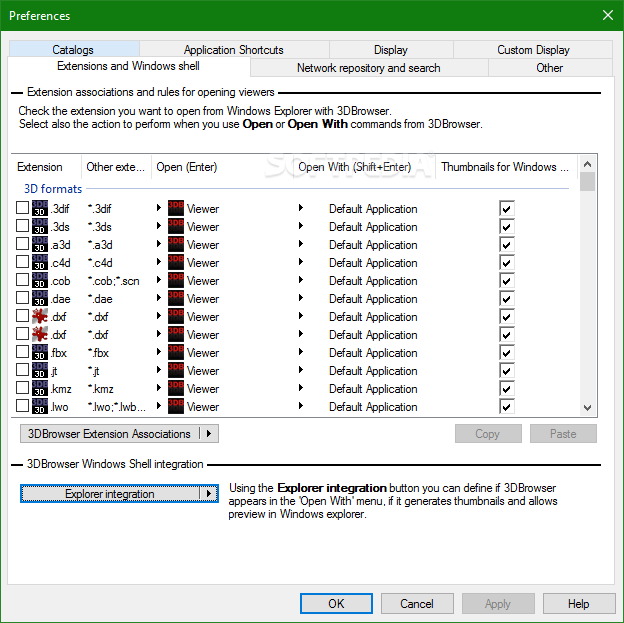Click the Viewer icon in the .cob row
The height and width of the screenshot is (623, 624).
[x=176, y=280]
